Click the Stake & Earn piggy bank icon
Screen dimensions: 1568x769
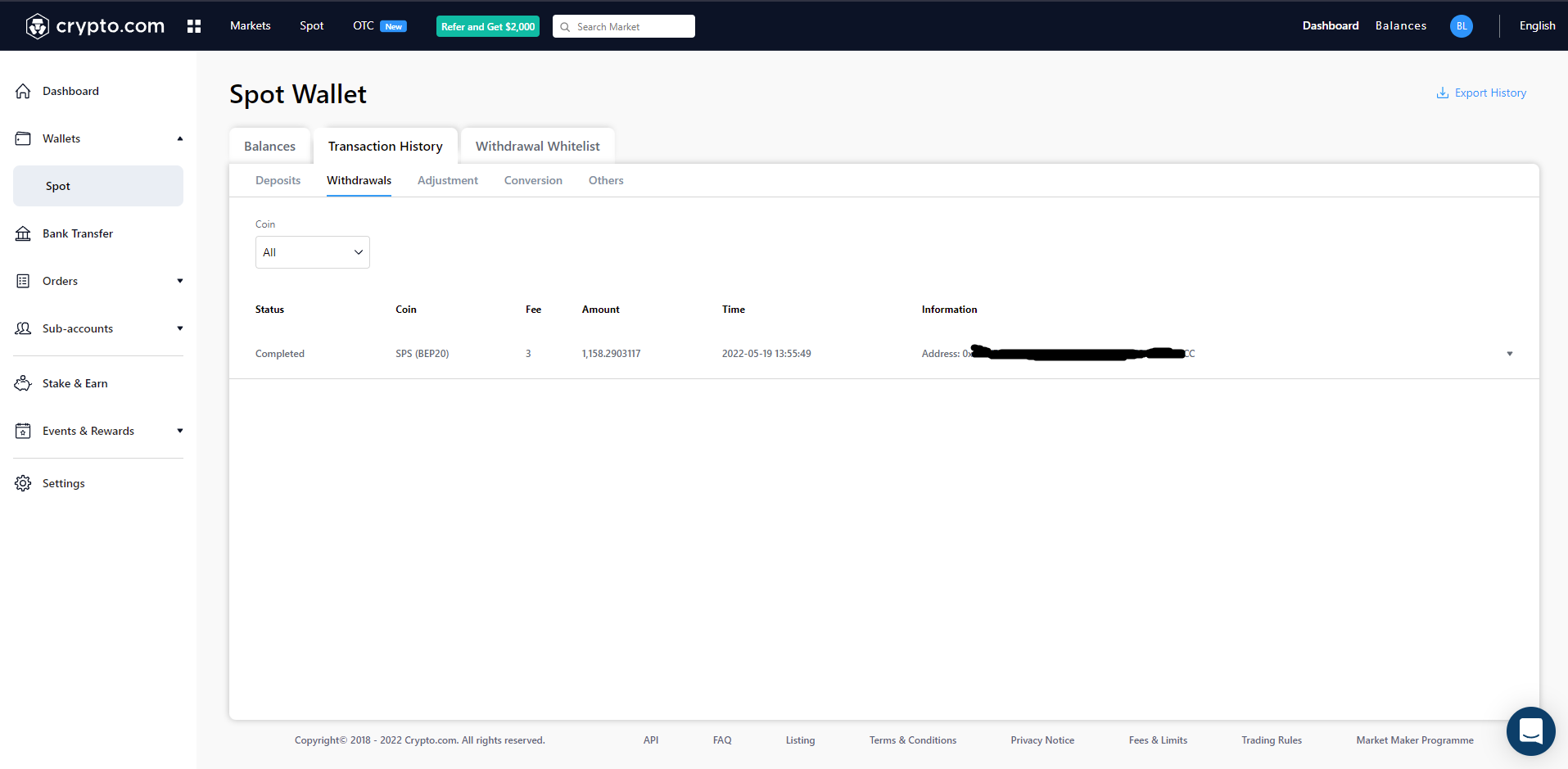coord(23,383)
